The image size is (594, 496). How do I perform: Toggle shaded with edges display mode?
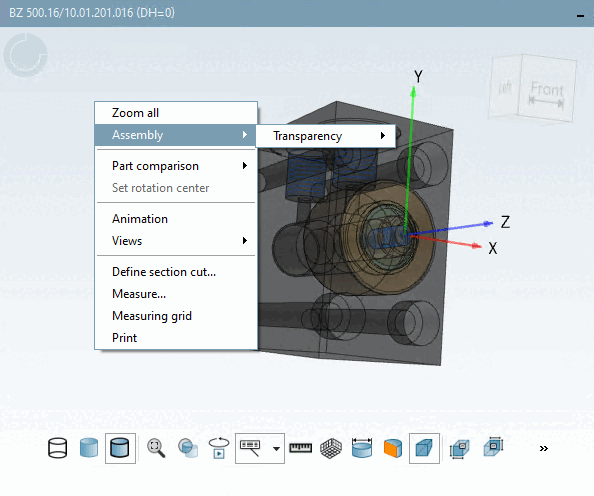[x=120, y=448]
